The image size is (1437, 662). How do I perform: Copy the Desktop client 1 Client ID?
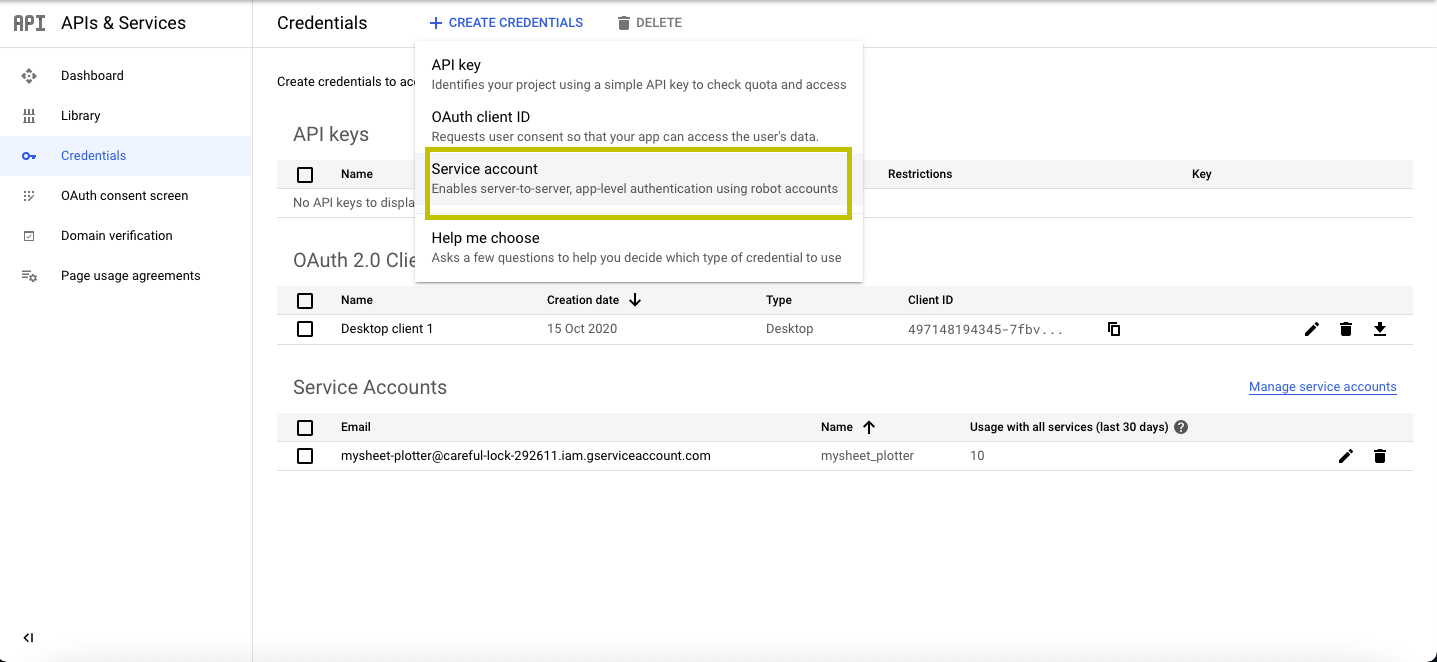click(1114, 329)
